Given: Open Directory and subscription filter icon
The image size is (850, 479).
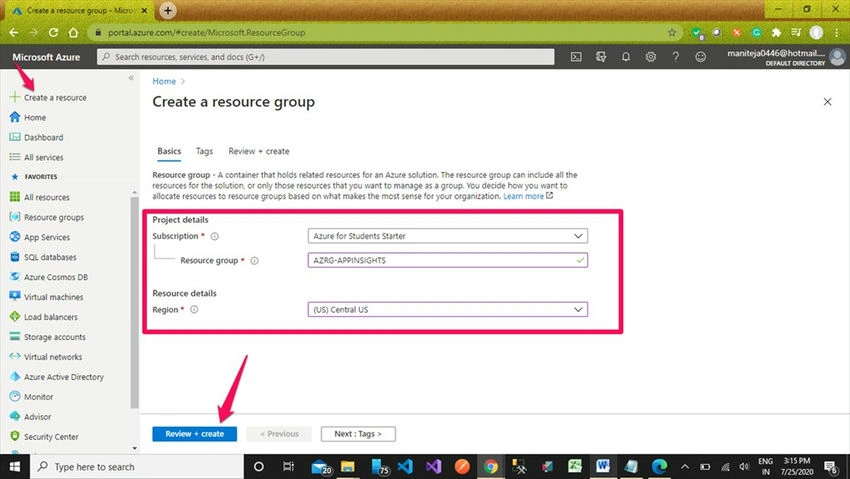Looking at the screenshot, I should [601, 57].
